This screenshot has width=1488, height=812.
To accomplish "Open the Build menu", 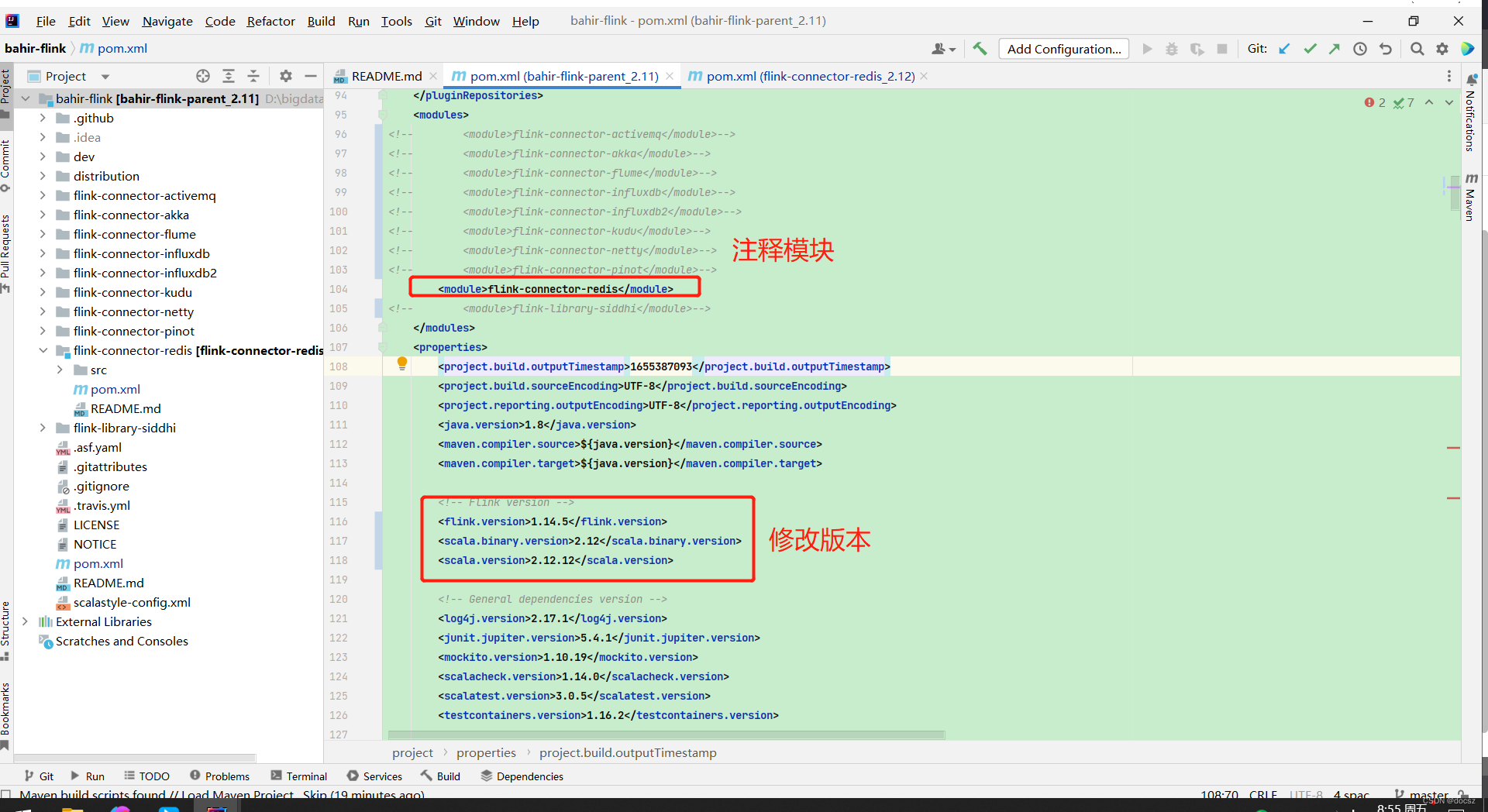I will tap(321, 21).
